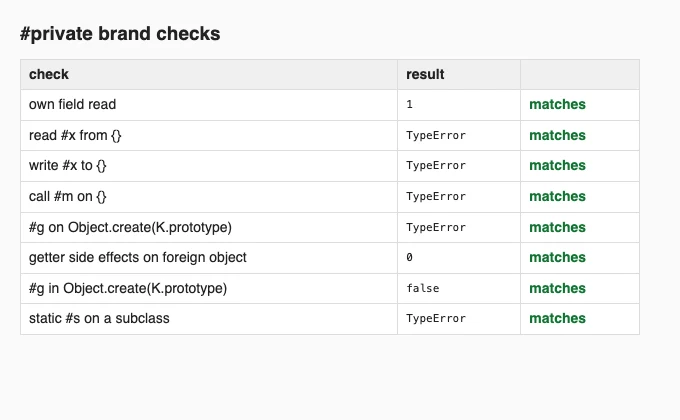Select the 'read #x from {}' cell
This screenshot has height=420, width=680.
pos(209,135)
